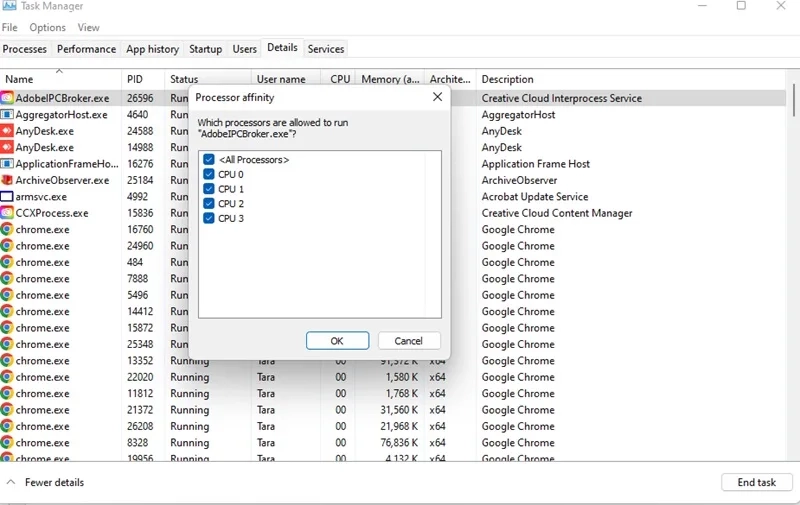Click the End task button

point(756,482)
